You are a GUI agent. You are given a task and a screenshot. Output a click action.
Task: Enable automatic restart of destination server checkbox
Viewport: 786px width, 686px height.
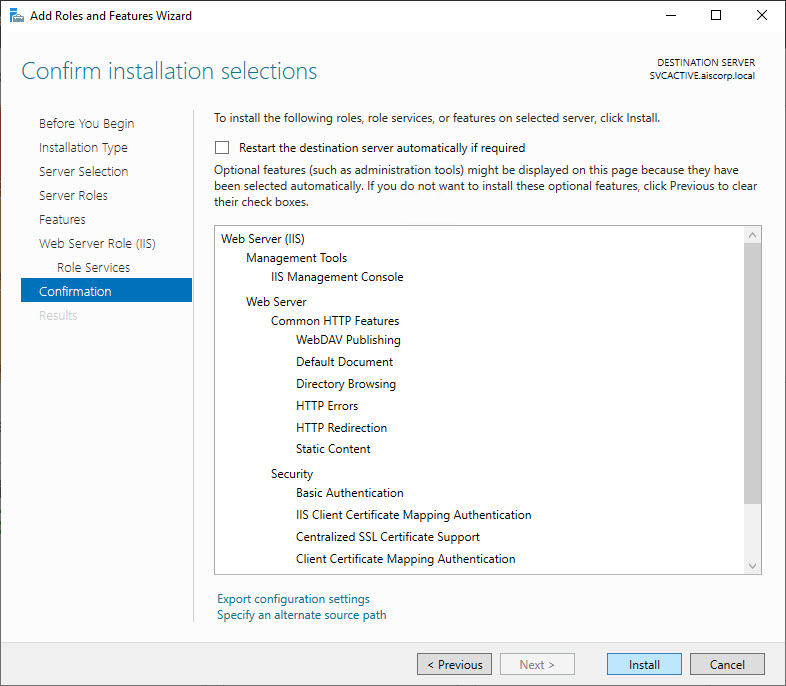[222, 147]
